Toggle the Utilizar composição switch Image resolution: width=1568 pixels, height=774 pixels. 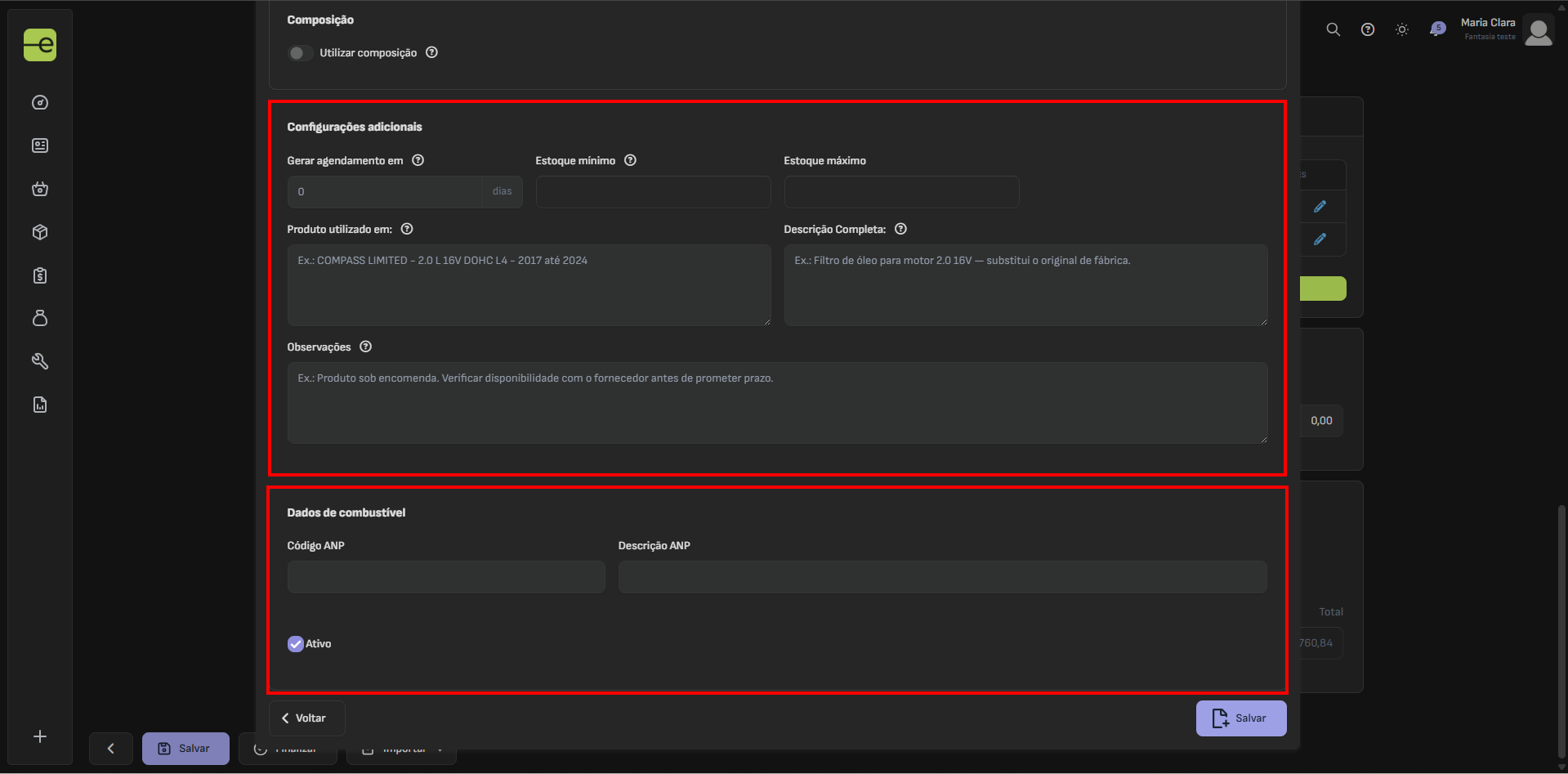(x=300, y=53)
